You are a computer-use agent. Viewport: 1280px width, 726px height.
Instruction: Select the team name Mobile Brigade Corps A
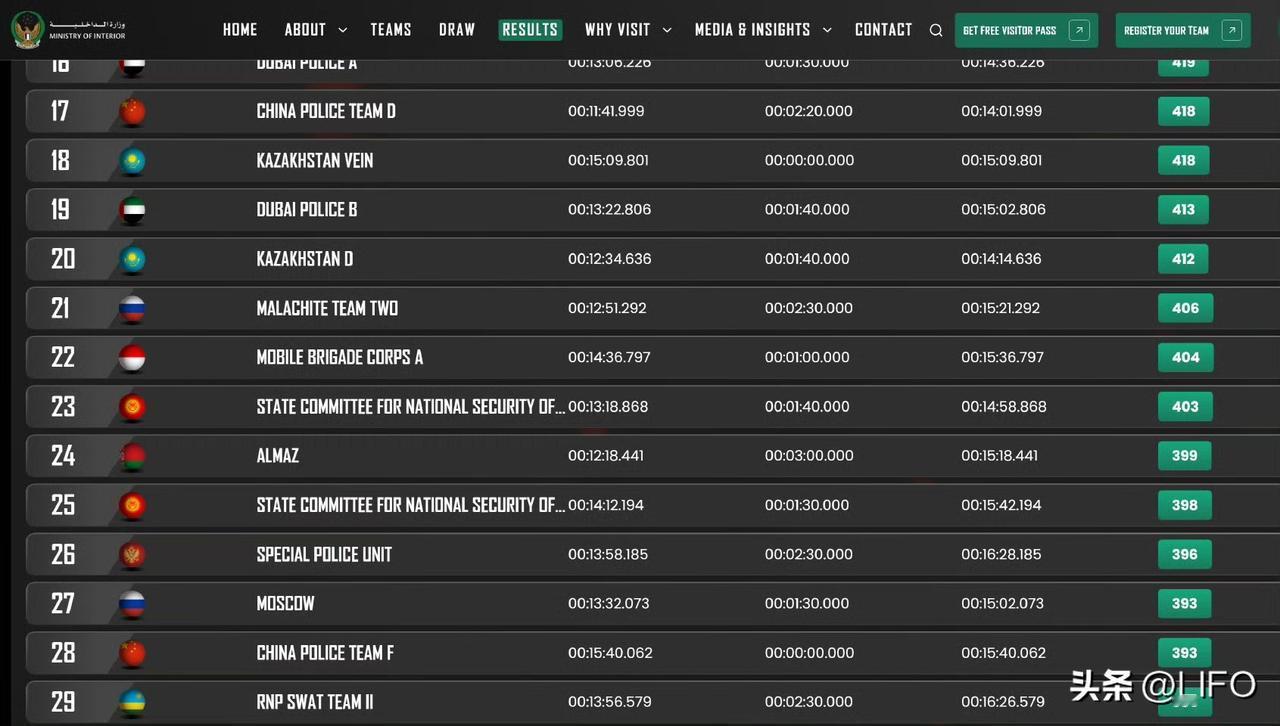340,357
